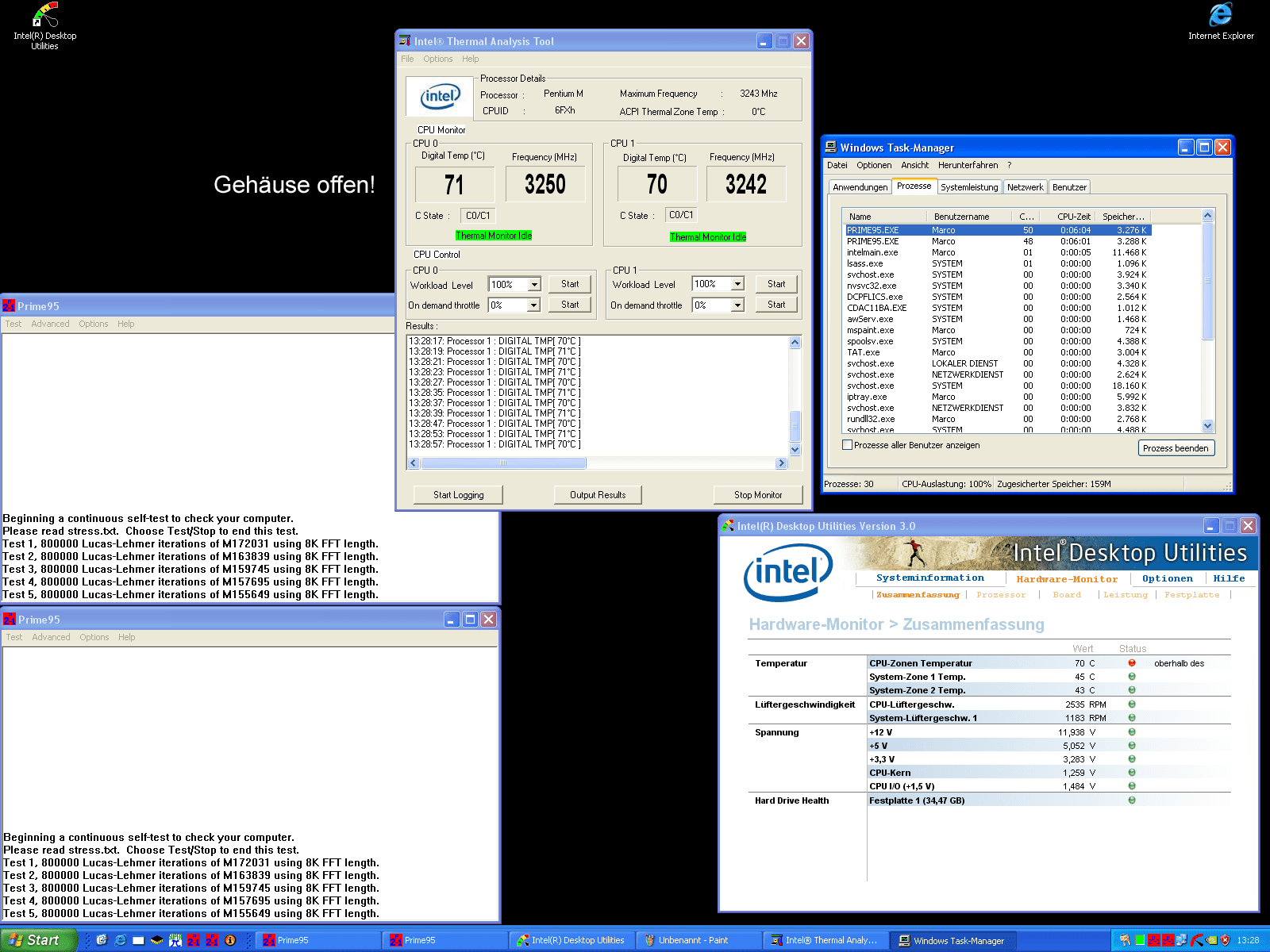This screenshot has height=952, width=1270.
Task: Click the Intel gauge icon in system tray
Action: coord(1197,940)
